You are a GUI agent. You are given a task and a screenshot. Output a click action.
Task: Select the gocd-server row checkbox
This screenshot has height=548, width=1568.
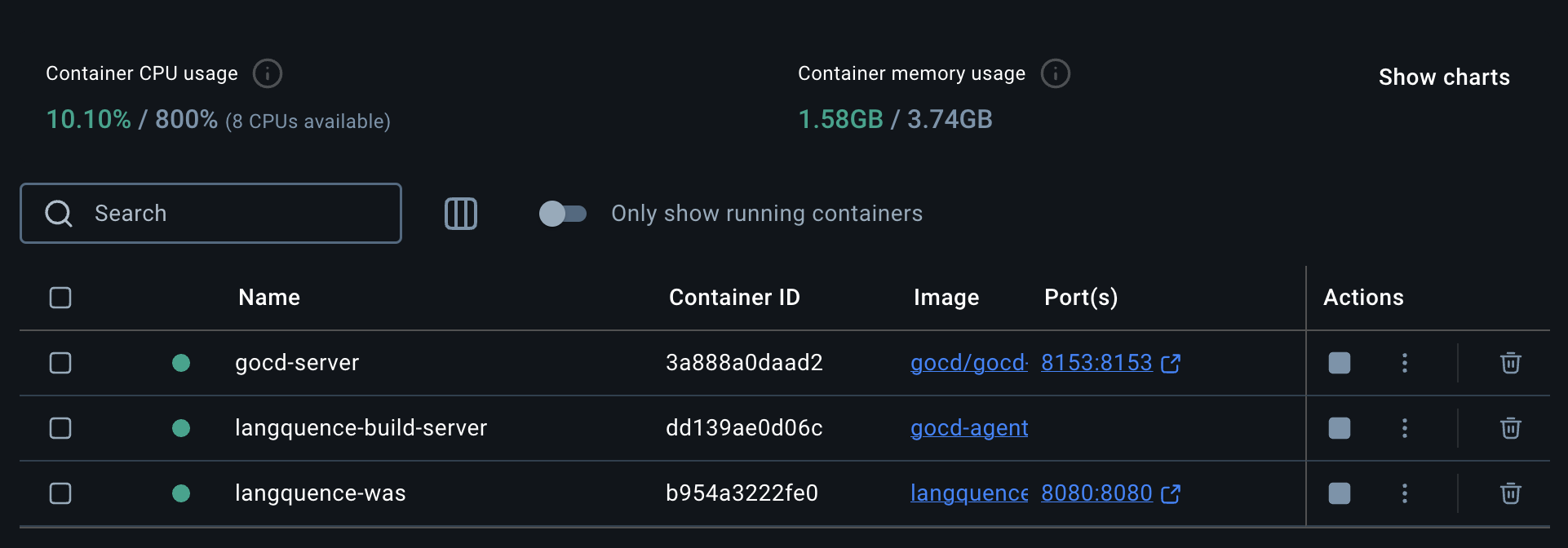point(60,363)
